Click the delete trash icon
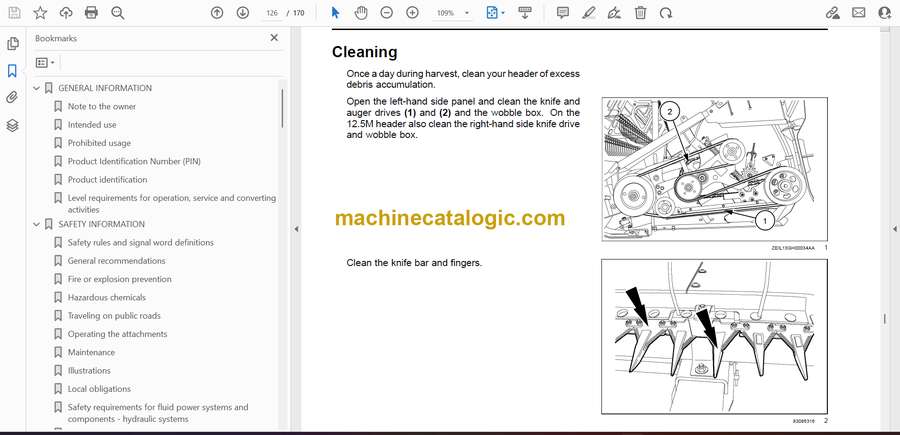 641,13
